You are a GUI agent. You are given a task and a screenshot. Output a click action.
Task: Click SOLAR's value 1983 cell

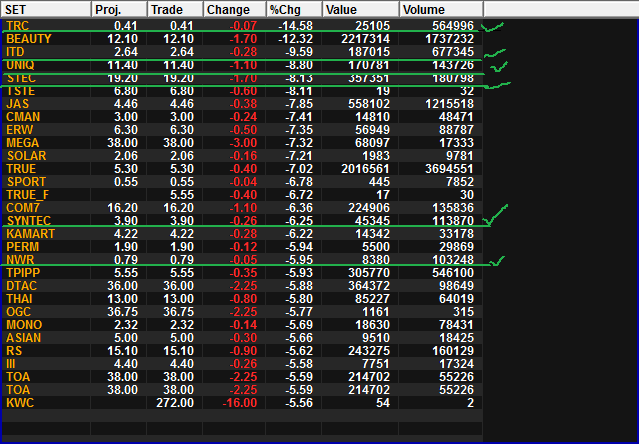click(376, 156)
